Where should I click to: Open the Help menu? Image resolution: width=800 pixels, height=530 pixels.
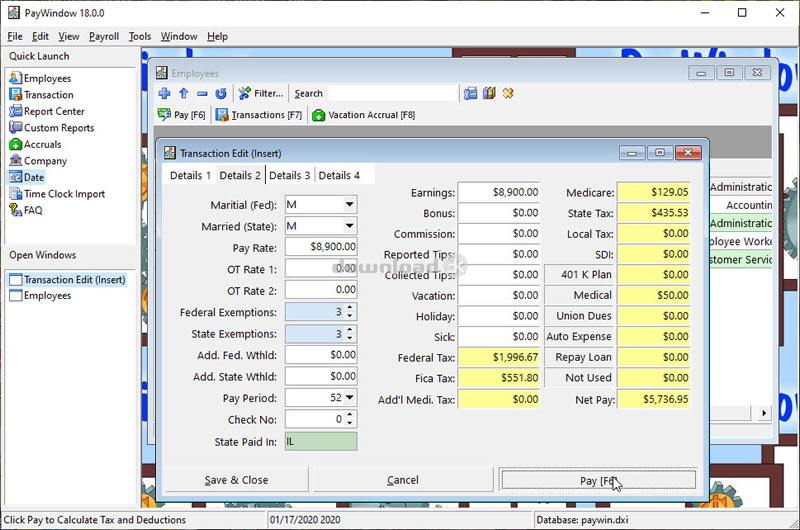pyautogui.click(x=217, y=36)
